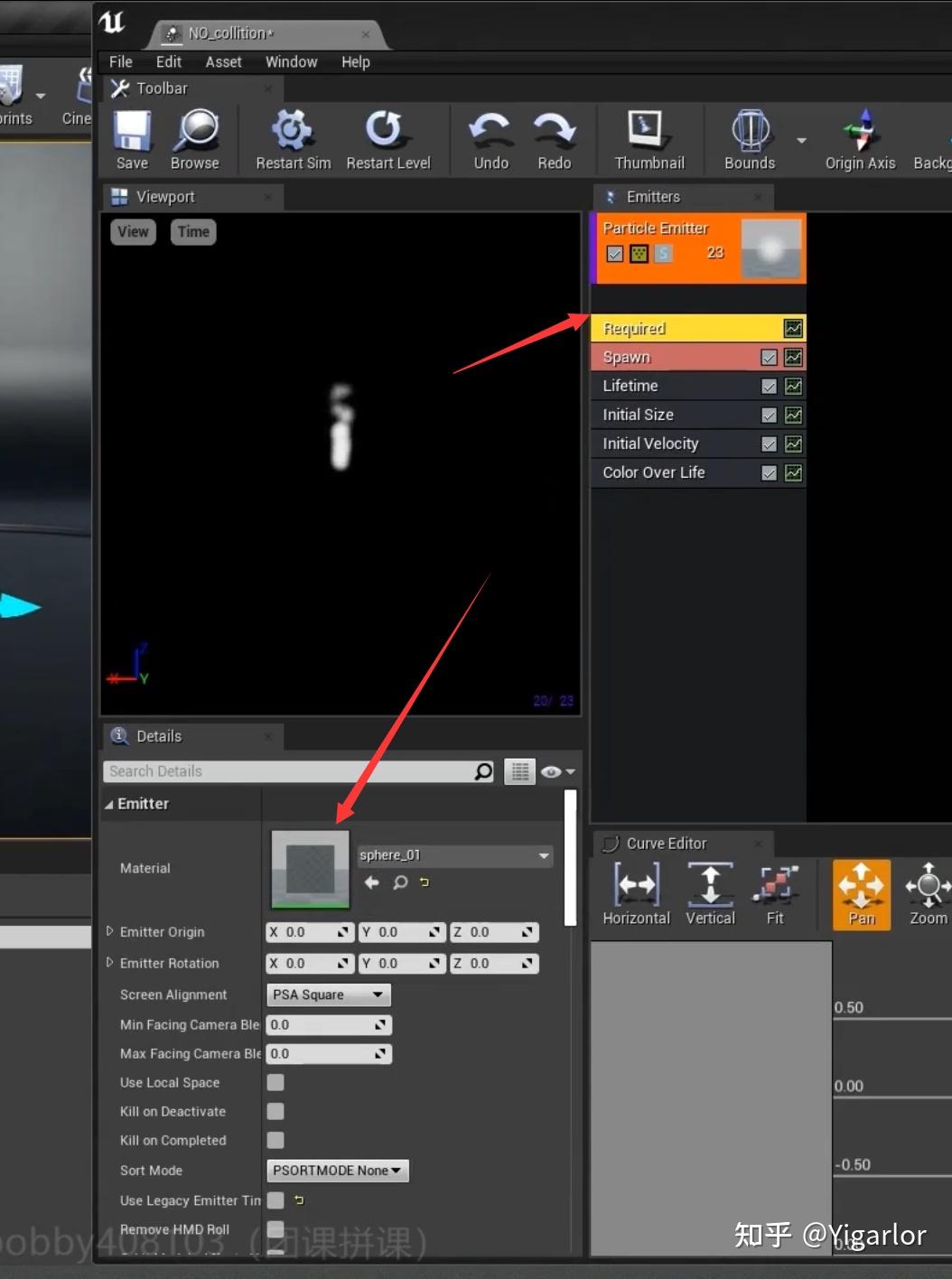Click the viewport View button
This screenshot has width=952, height=1279.
click(x=133, y=232)
